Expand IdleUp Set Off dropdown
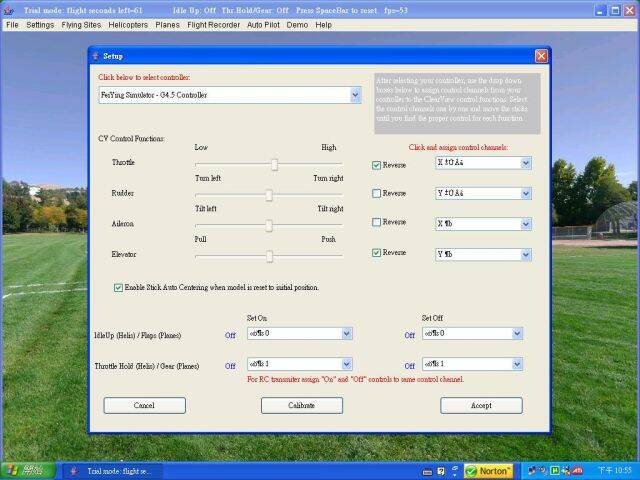The height and width of the screenshot is (480, 640). click(x=517, y=333)
